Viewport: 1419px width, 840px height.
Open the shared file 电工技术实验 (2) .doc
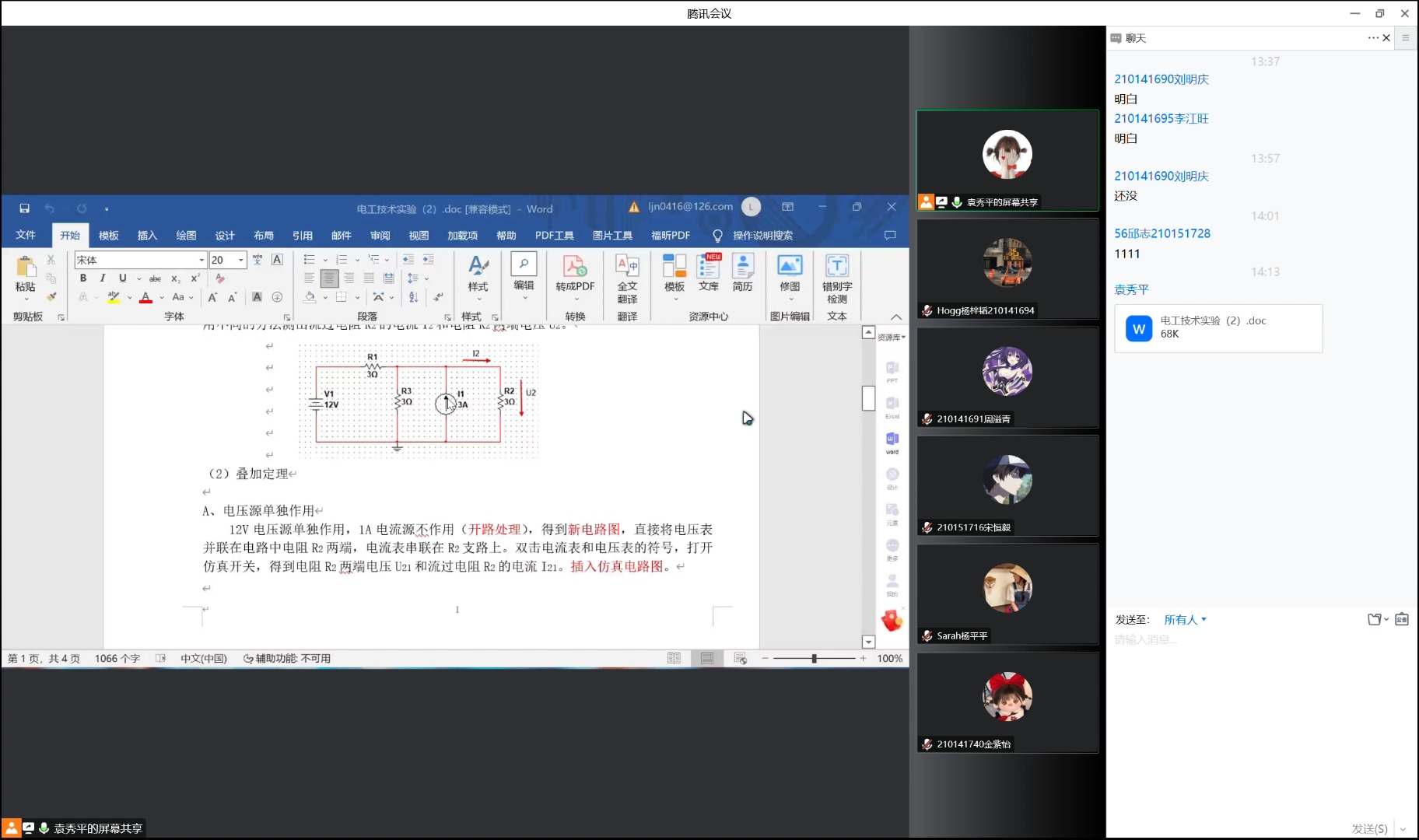[x=1218, y=328]
